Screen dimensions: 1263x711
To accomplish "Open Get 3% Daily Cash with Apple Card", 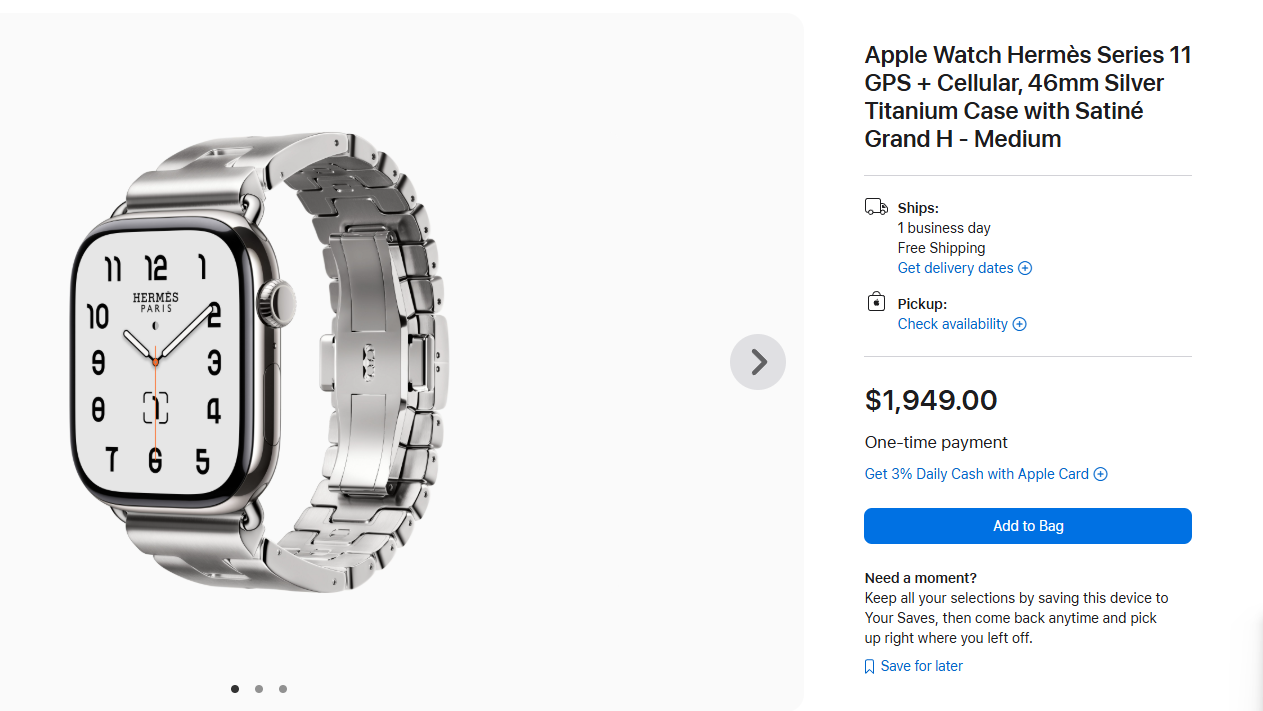I will (977, 474).
